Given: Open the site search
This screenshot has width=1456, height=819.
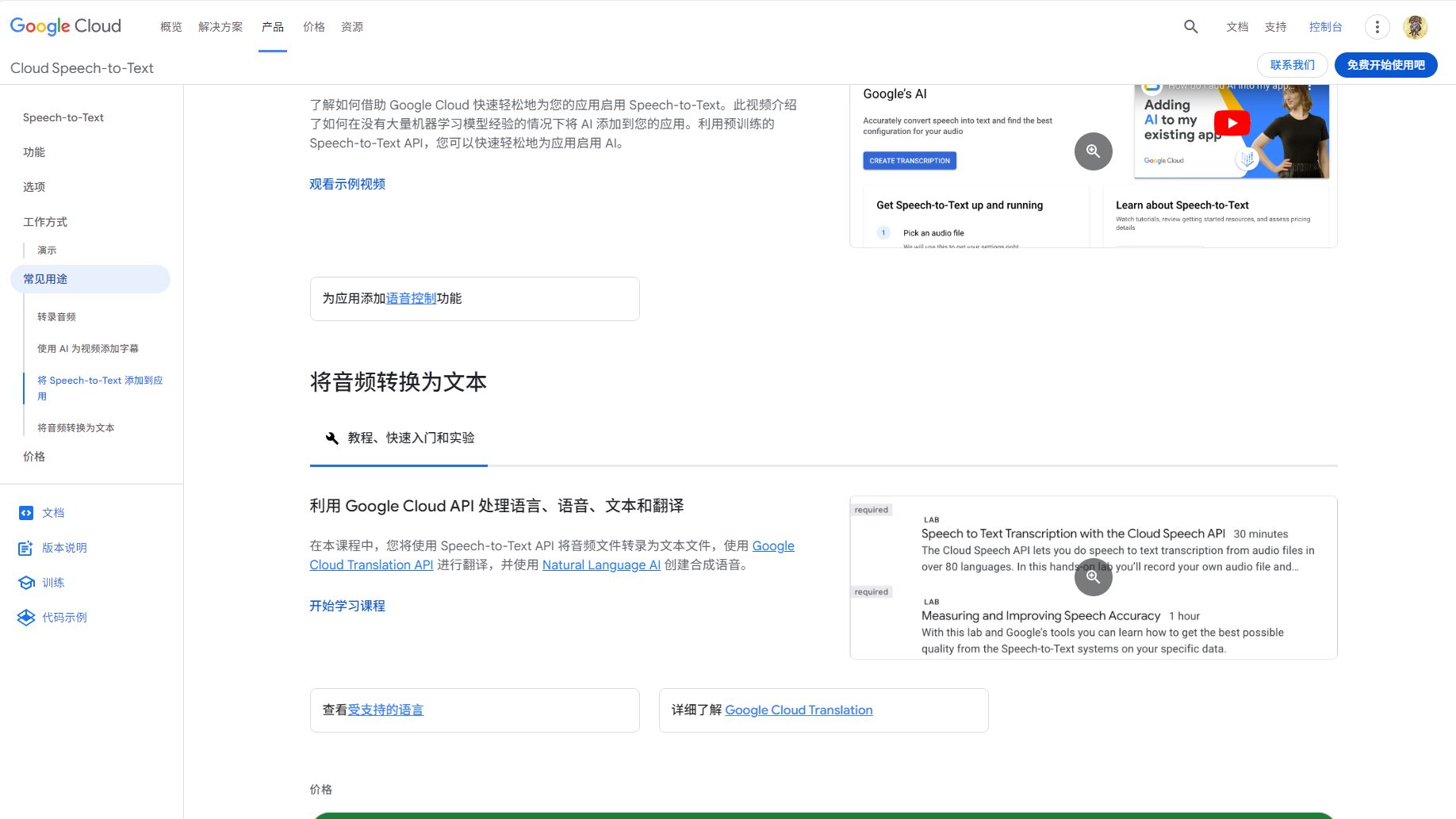Looking at the screenshot, I should [x=1190, y=26].
